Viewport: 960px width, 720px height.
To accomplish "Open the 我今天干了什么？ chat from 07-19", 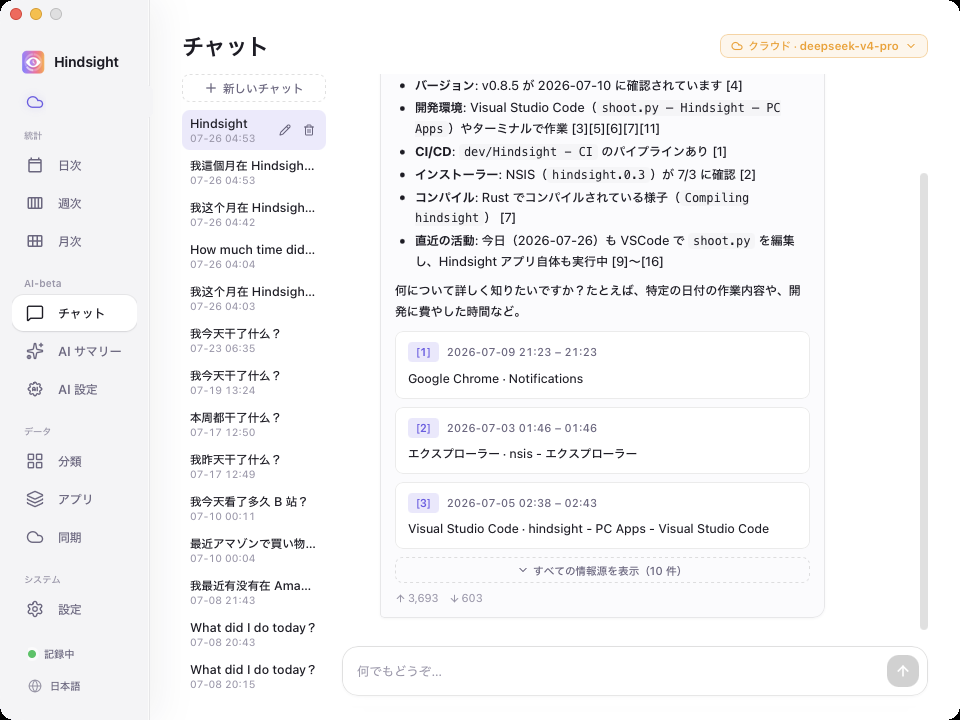I will (x=253, y=382).
